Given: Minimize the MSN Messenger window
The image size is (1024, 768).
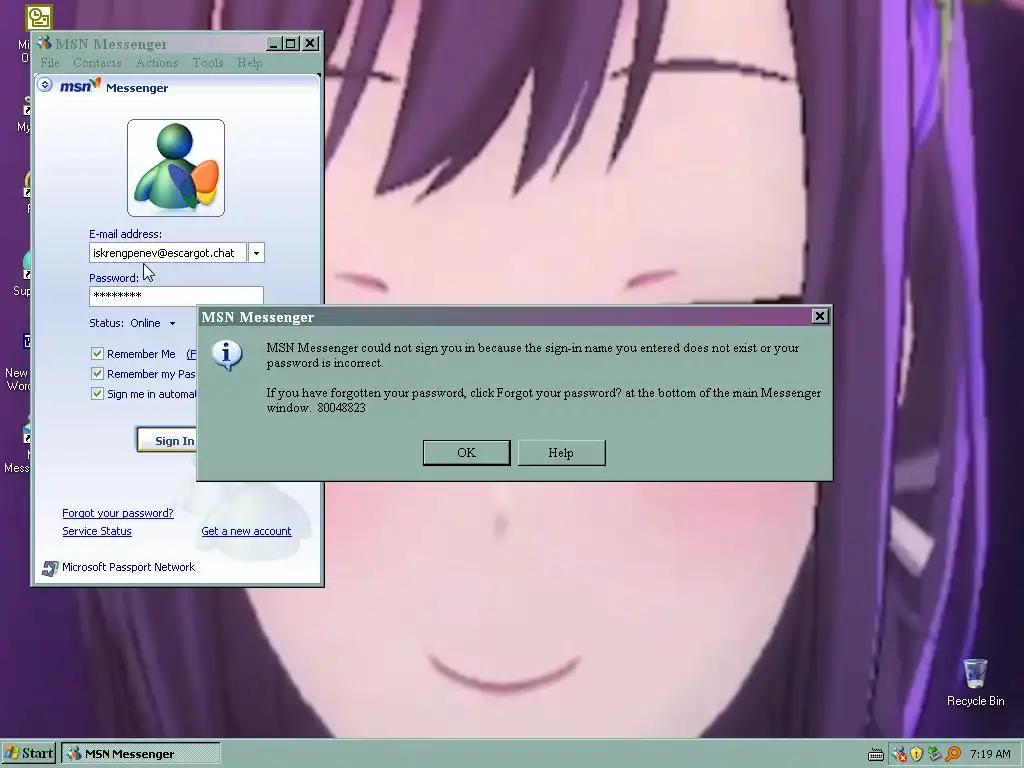Looking at the screenshot, I should 274,44.
